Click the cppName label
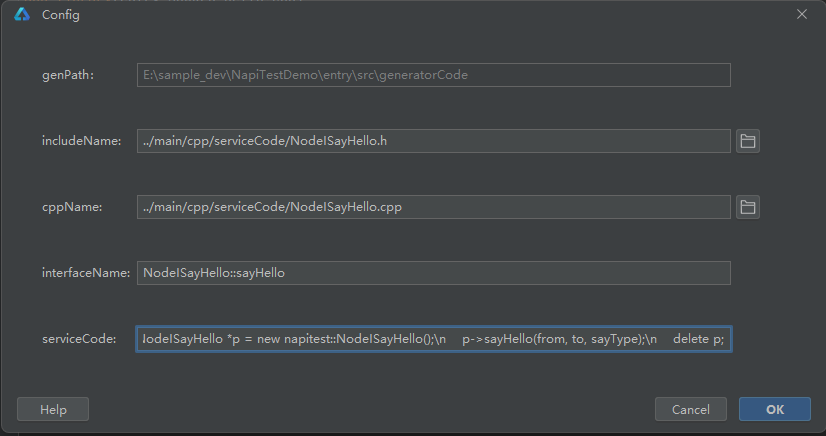 [x=72, y=207]
